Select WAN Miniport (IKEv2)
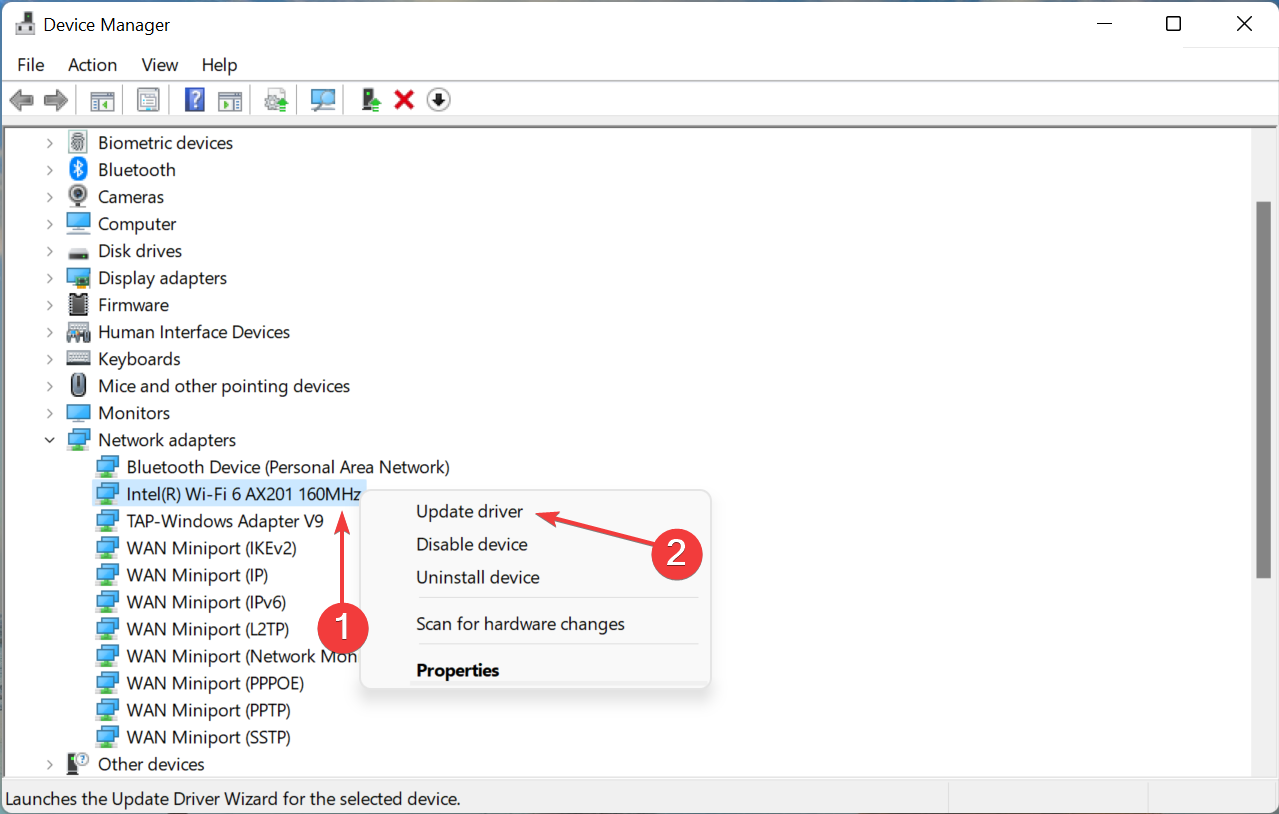1279x814 pixels. tap(211, 548)
